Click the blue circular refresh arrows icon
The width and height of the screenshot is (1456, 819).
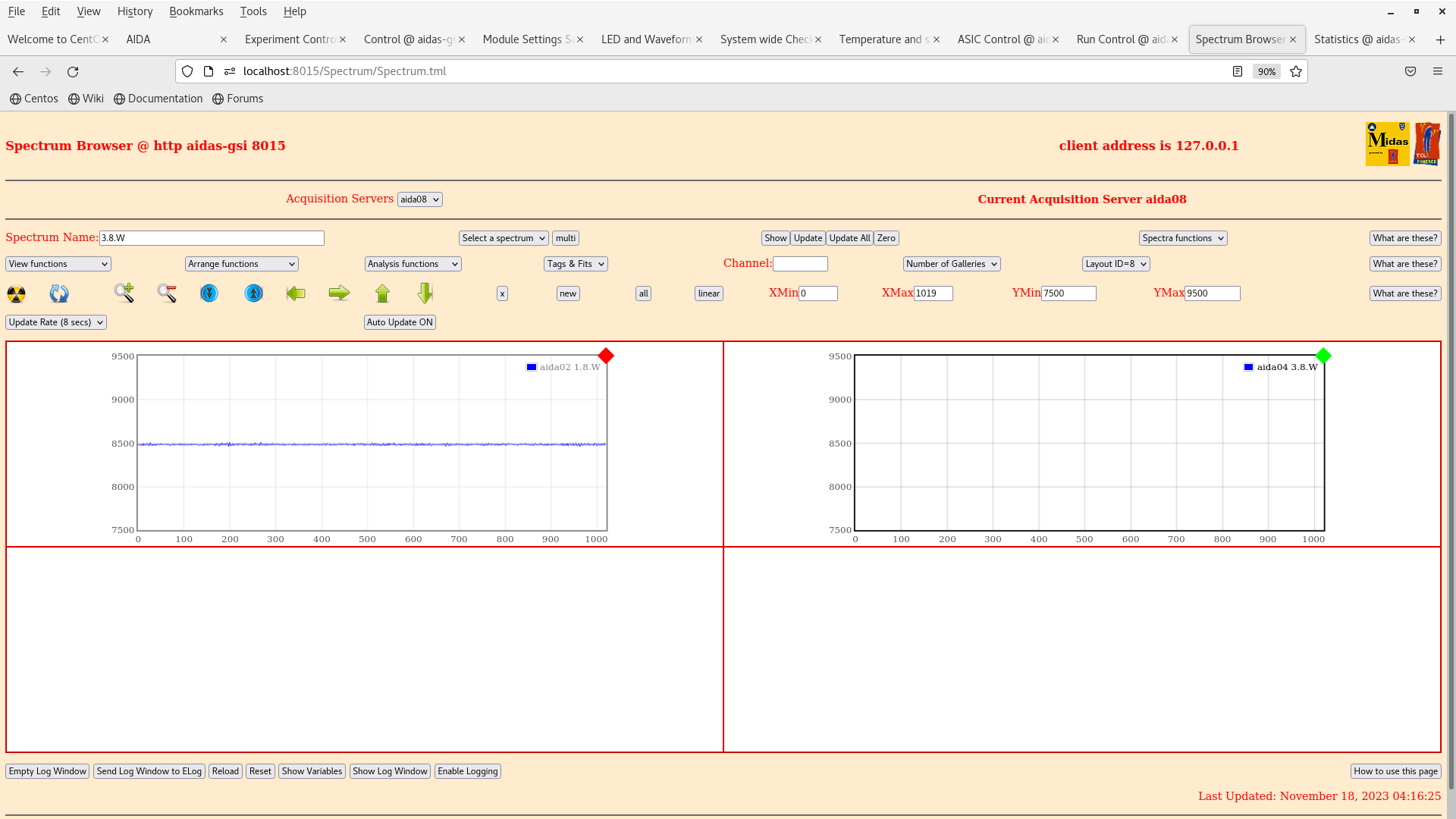(x=59, y=293)
